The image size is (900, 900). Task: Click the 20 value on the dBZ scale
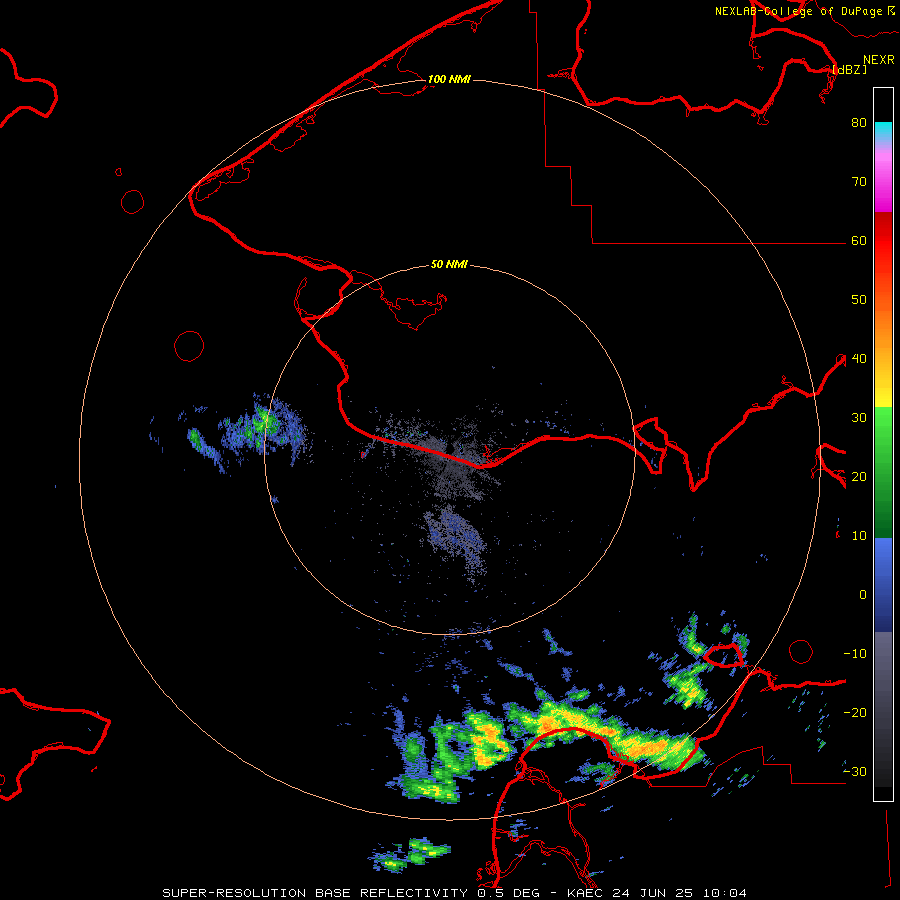859,477
